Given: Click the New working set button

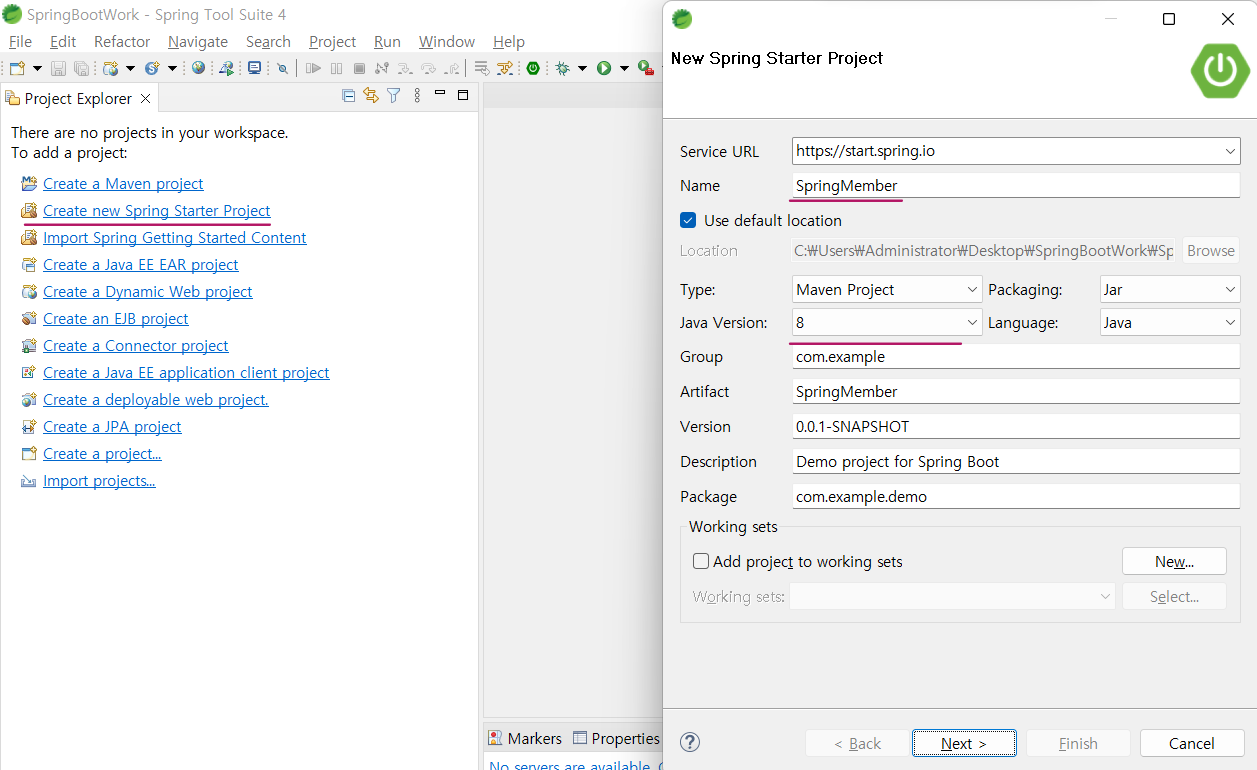Looking at the screenshot, I should click(1174, 561).
